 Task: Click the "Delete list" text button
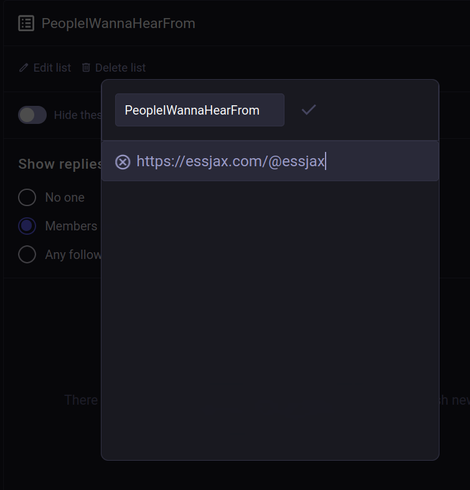(120, 68)
